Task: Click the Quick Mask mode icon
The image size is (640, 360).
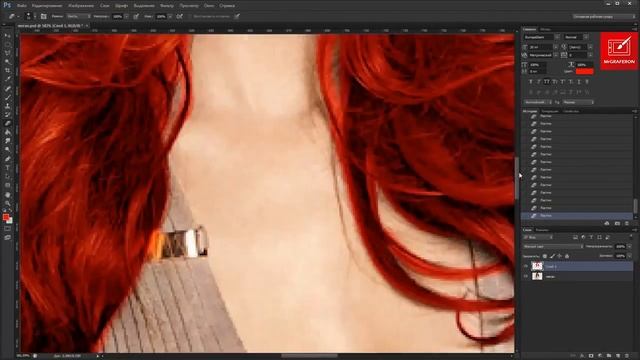Action: tap(7, 229)
